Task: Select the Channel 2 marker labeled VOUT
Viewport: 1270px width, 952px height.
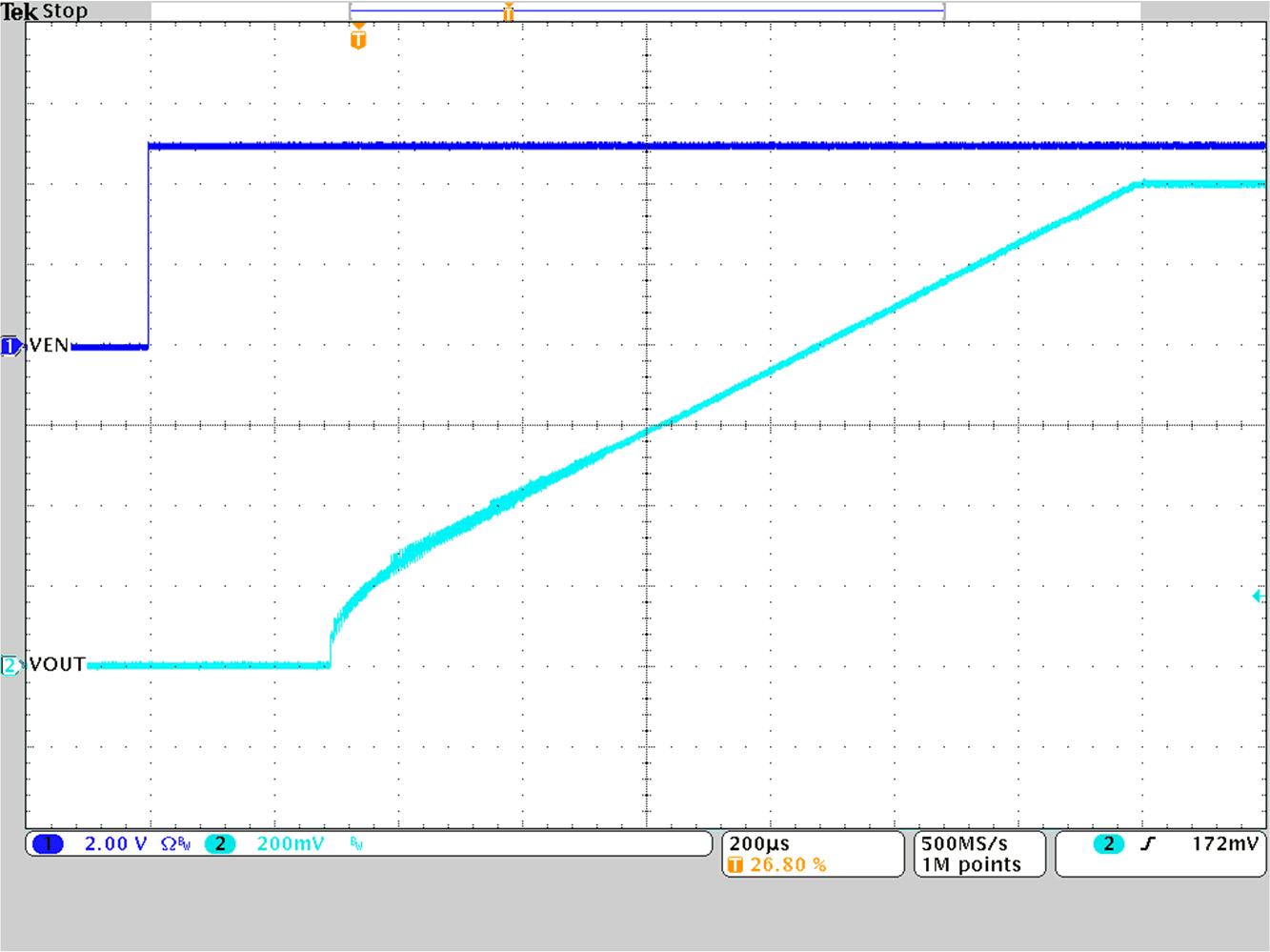Action: pos(9,664)
